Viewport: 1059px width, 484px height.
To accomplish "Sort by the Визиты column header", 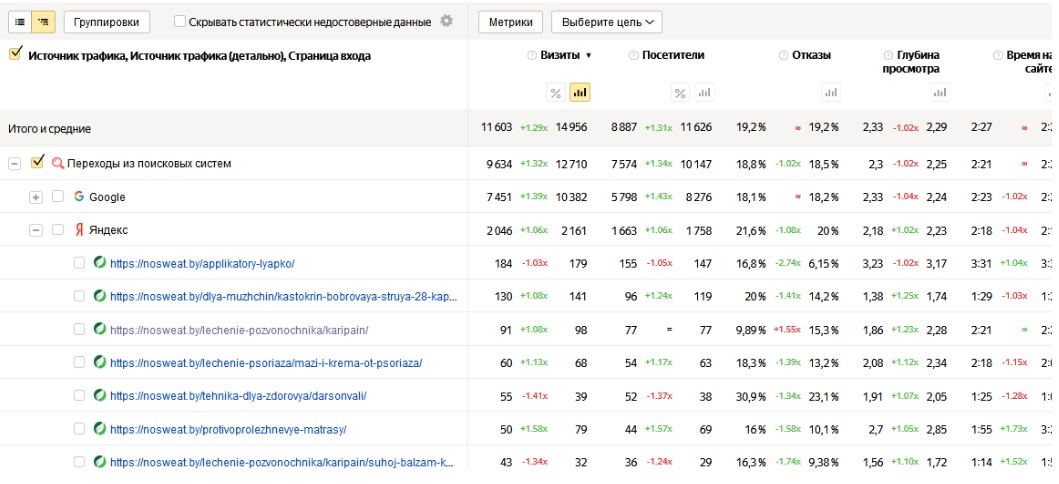I will pyautogui.click(x=560, y=56).
